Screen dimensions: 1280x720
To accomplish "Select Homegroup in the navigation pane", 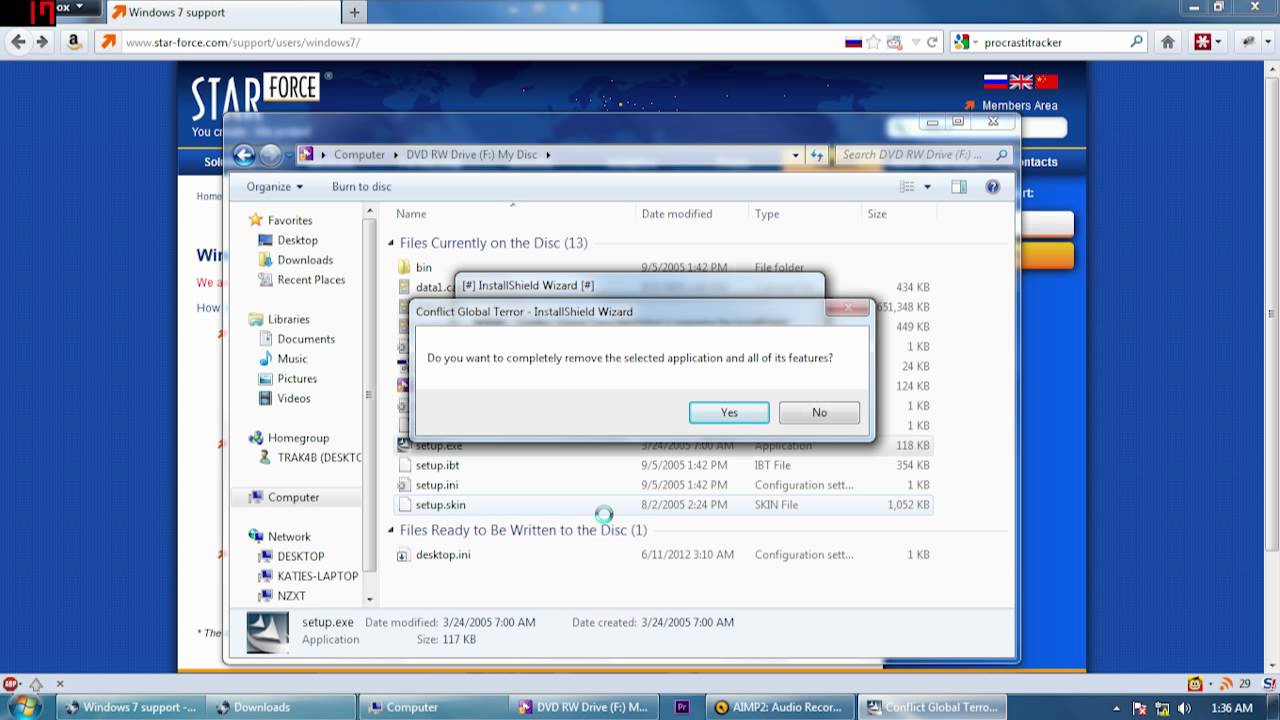I will (298, 438).
